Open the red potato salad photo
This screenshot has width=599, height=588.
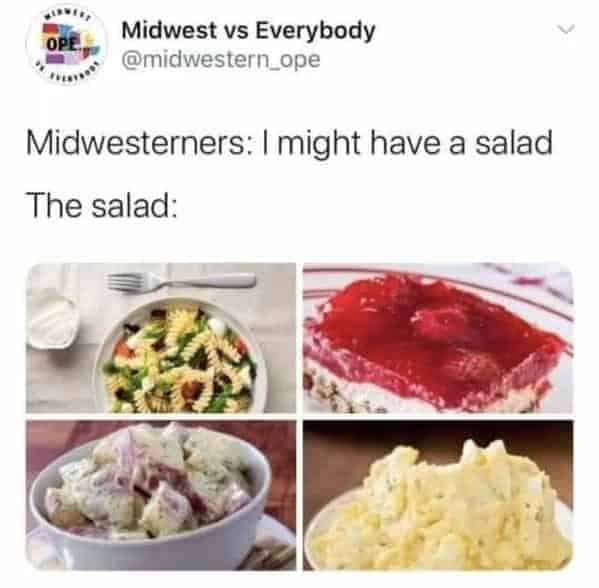(x=161, y=496)
